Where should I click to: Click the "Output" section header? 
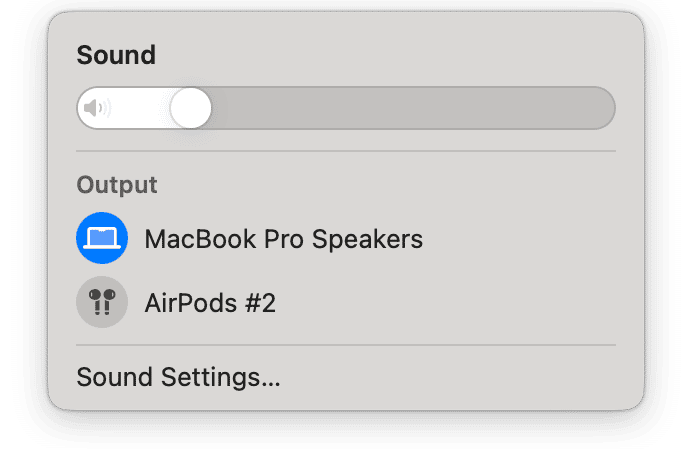[x=117, y=185]
